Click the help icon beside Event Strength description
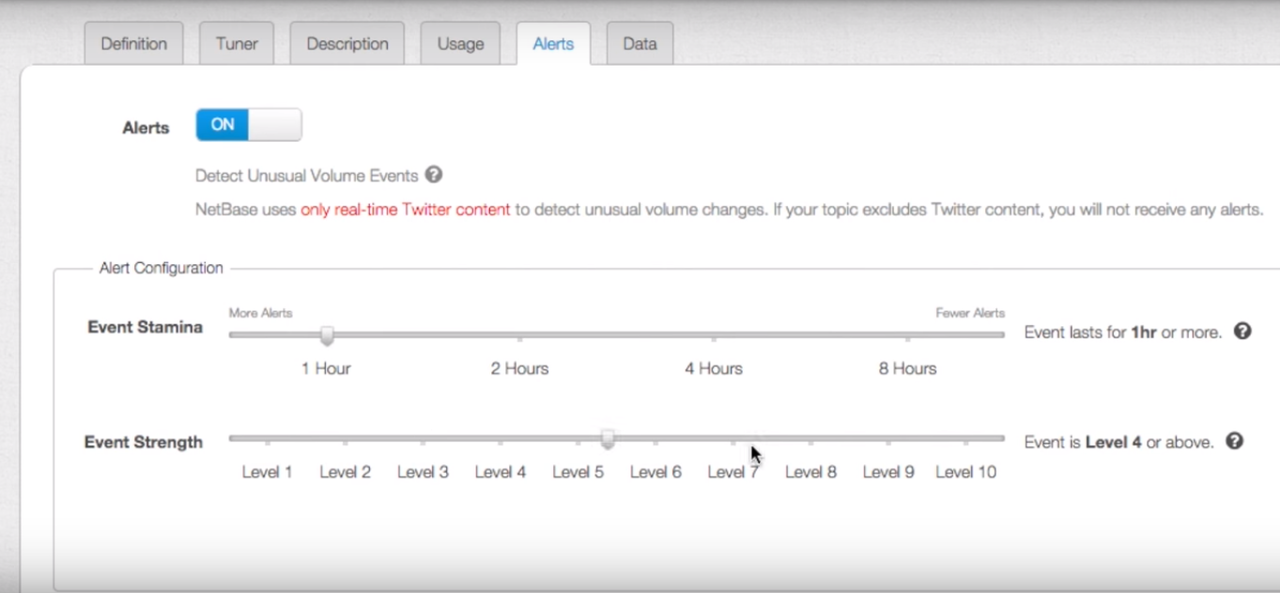1280x593 pixels. (1234, 440)
